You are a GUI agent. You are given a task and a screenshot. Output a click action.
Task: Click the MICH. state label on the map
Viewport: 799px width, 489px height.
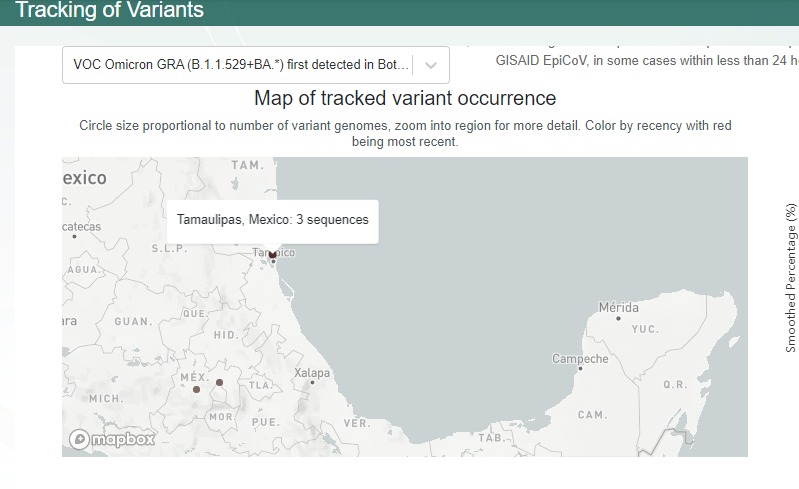pyautogui.click(x=105, y=398)
